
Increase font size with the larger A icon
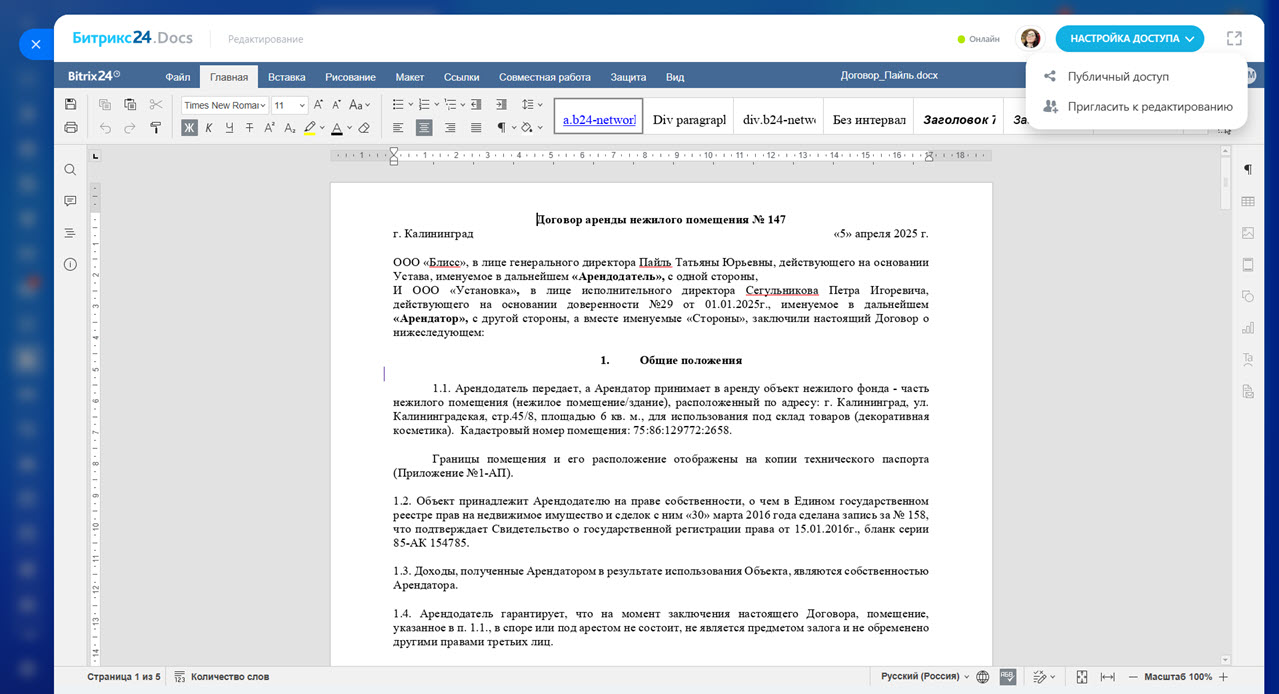click(x=319, y=104)
